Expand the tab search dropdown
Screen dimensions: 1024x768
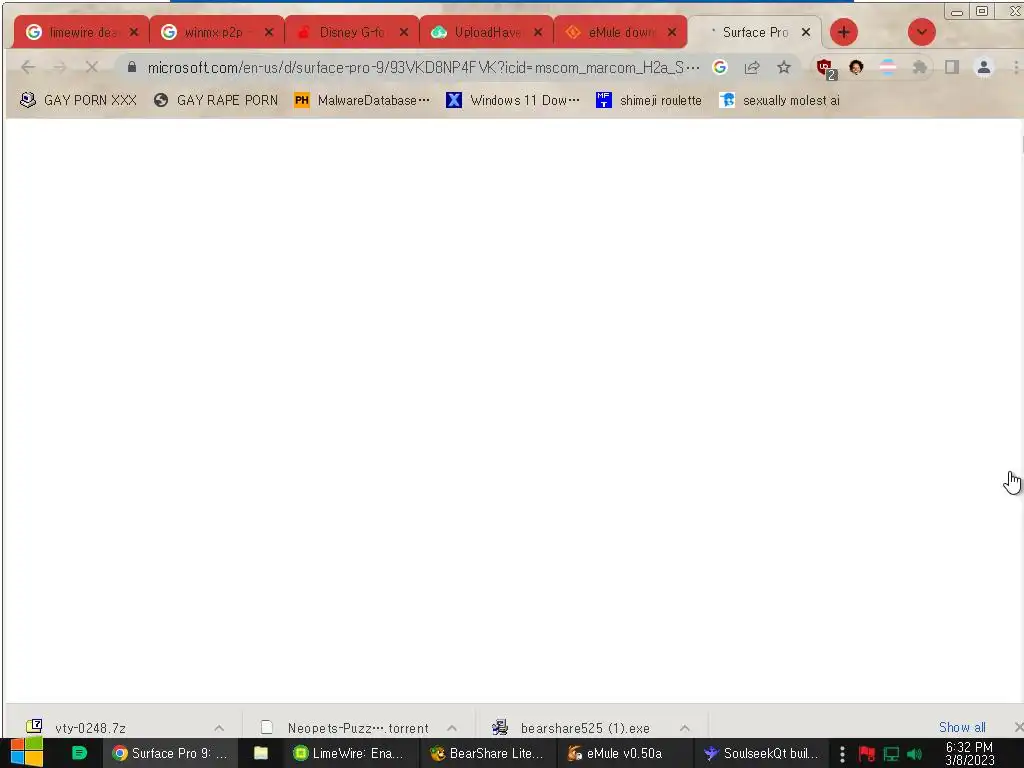click(921, 32)
